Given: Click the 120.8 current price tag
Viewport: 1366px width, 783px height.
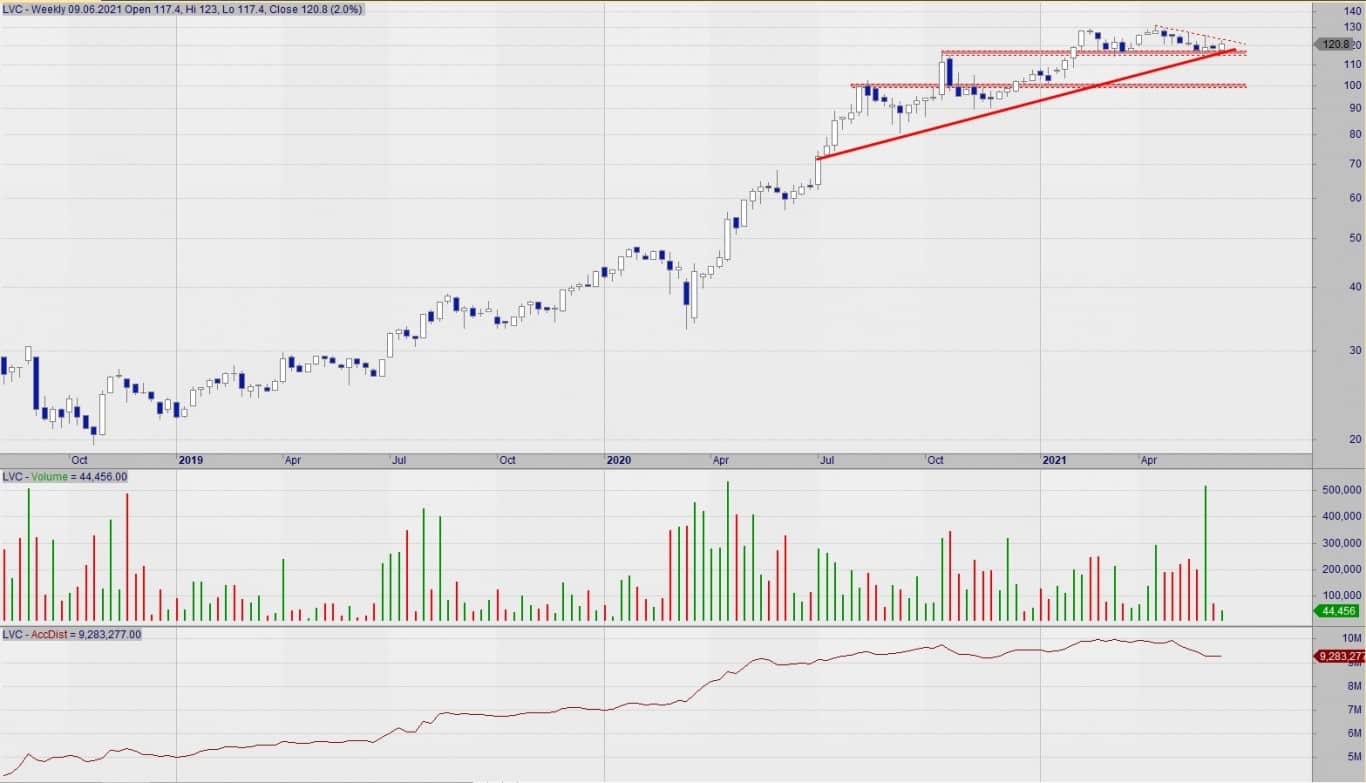Looking at the screenshot, I should [1336, 44].
